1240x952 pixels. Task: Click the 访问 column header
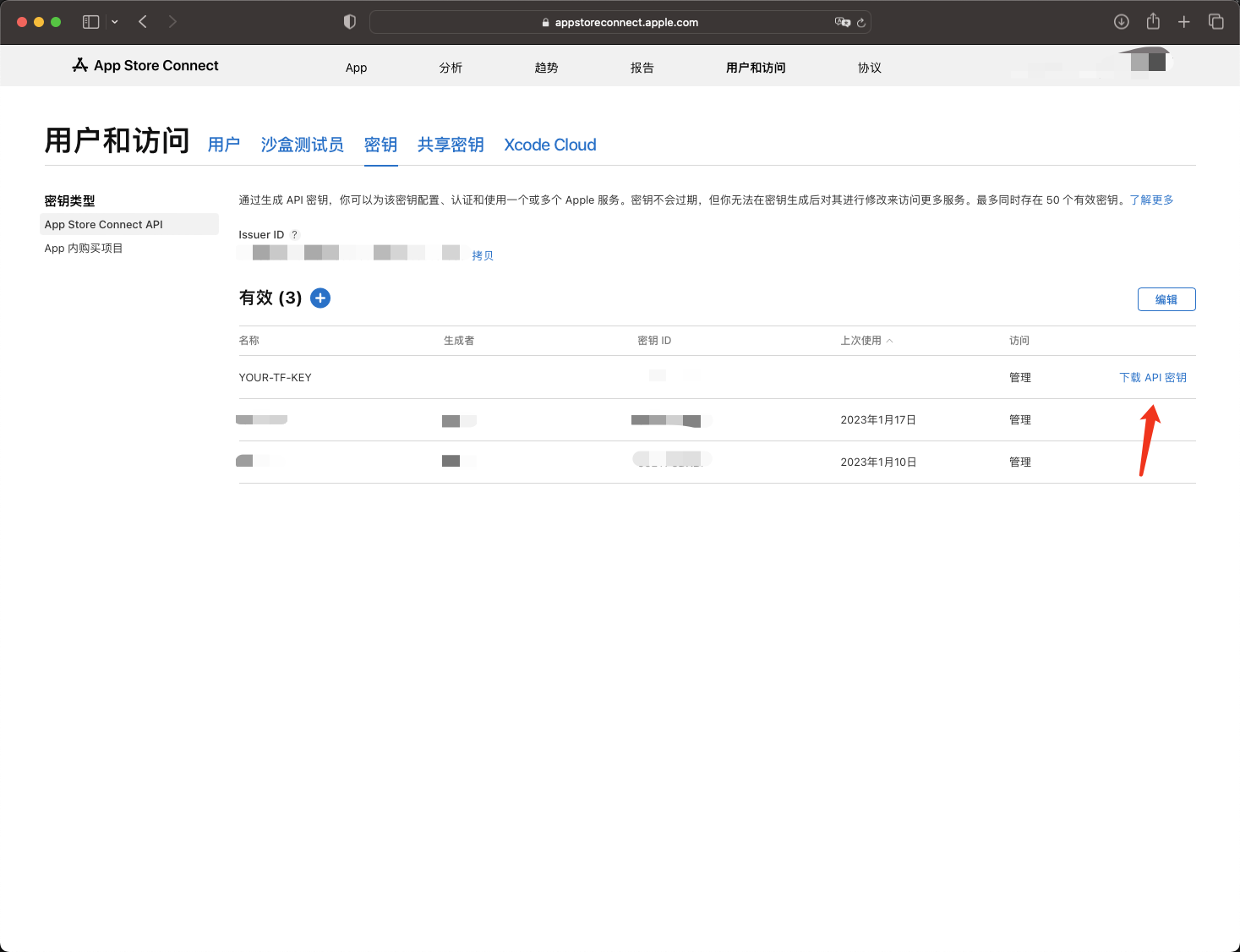pyautogui.click(x=1019, y=340)
